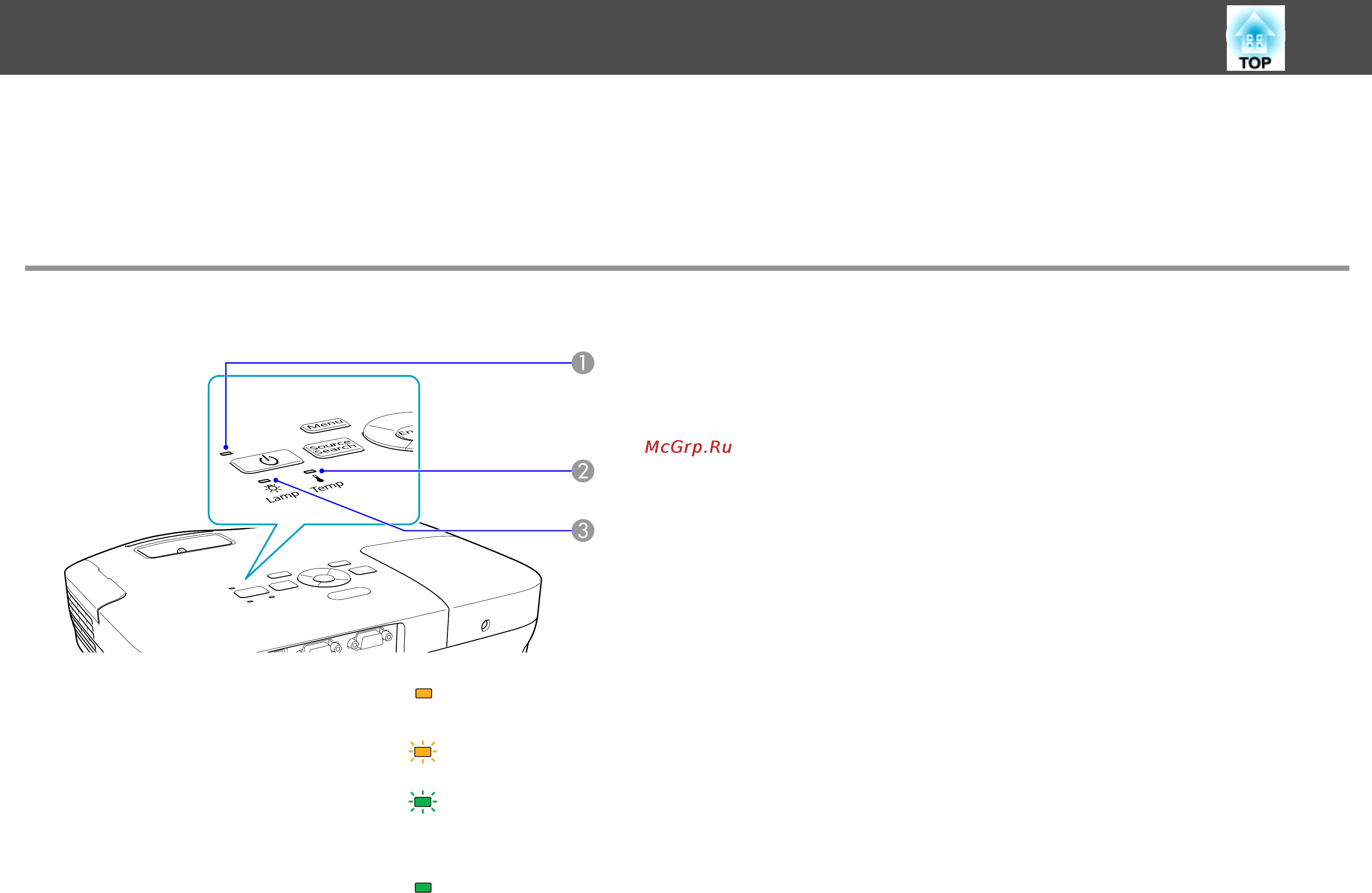Click the Temp label beside the thermometer icon
This screenshot has height=893, width=1372.
point(327,486)
